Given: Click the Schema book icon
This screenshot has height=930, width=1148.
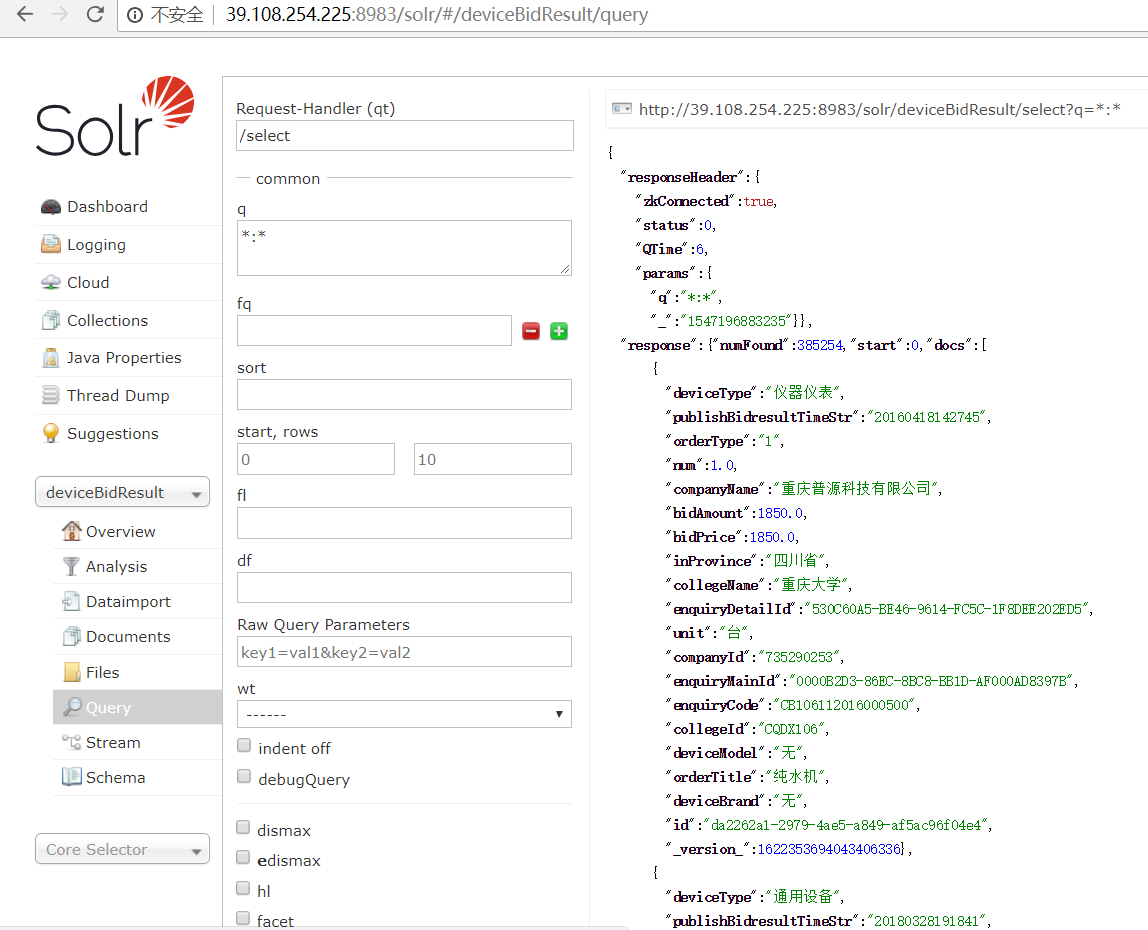Looking at the screenshot, I should point(72,777).
